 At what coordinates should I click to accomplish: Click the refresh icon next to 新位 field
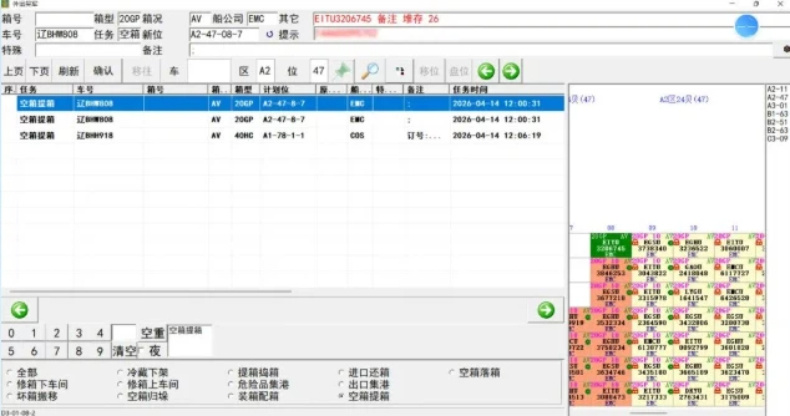point(270,34)
